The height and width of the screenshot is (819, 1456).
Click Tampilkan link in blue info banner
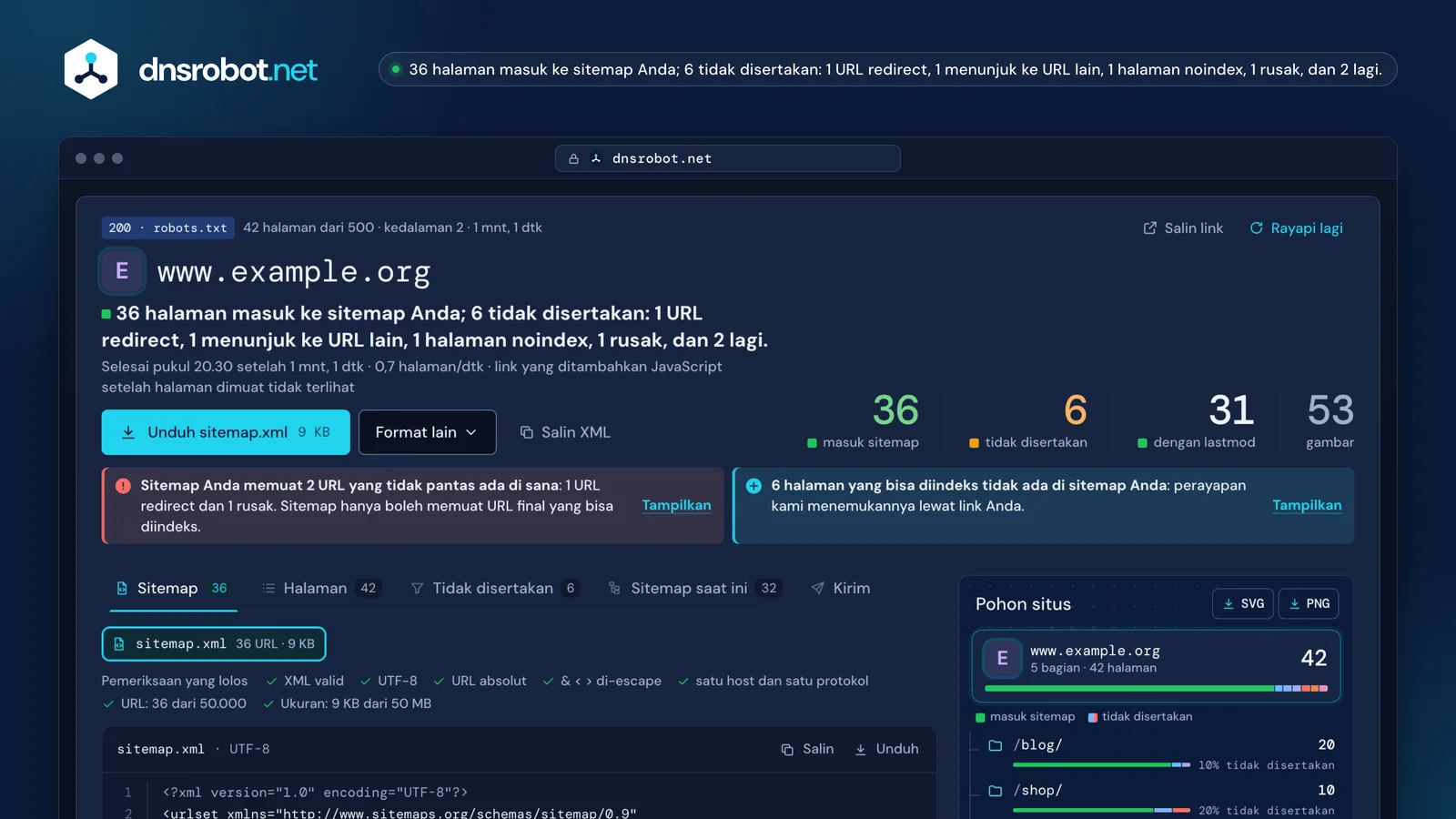pyautogui.click(x=1307, y=505)
